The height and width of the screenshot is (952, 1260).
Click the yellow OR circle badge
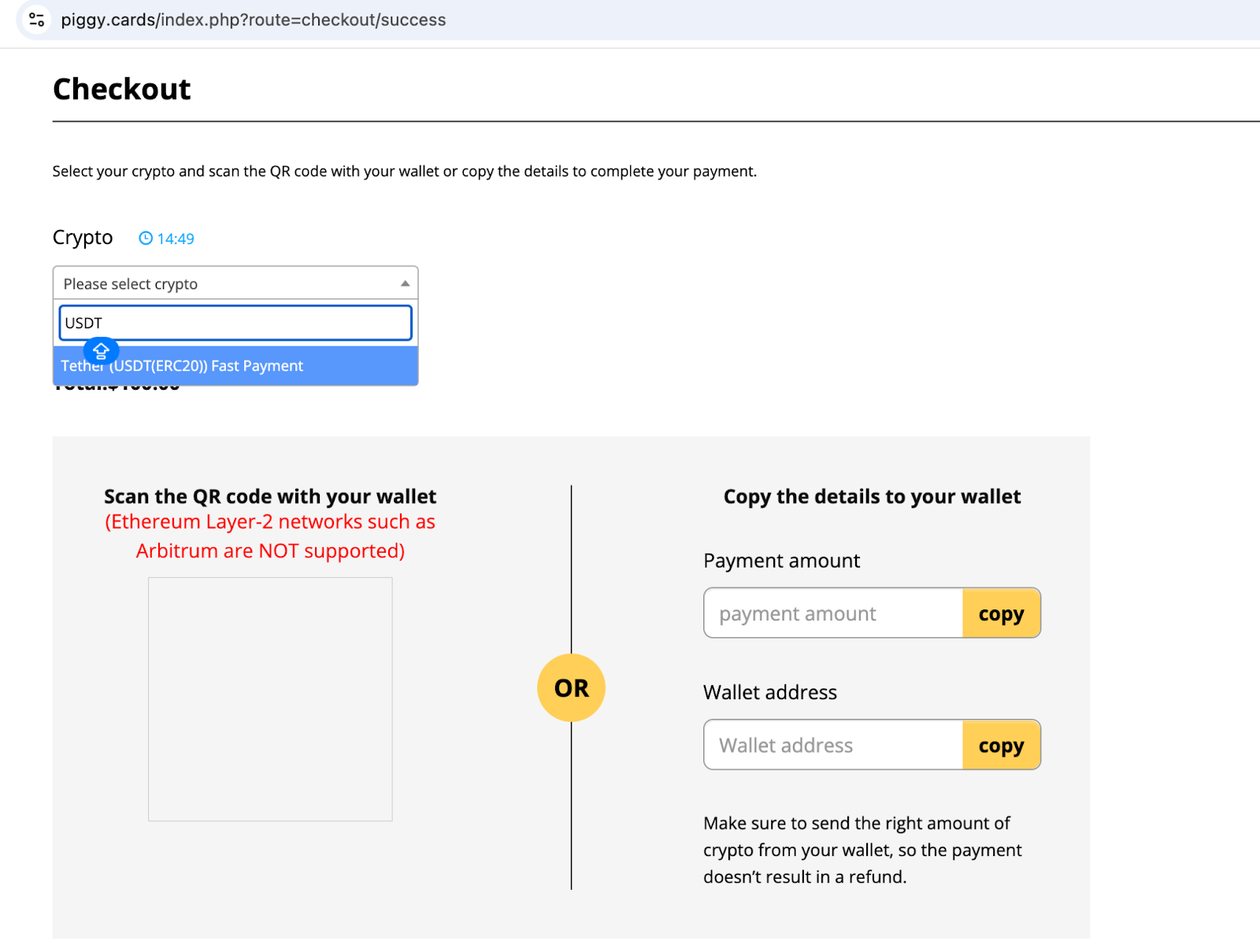coord(571,687)
